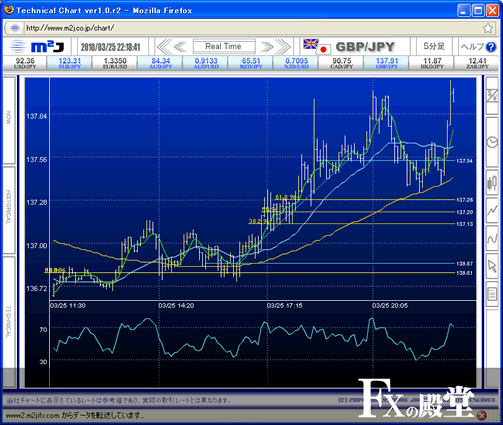Screen dimensions: 503x425
Task: Click the 03/25 17:15 time axis label
Action: tap(284, 306)
